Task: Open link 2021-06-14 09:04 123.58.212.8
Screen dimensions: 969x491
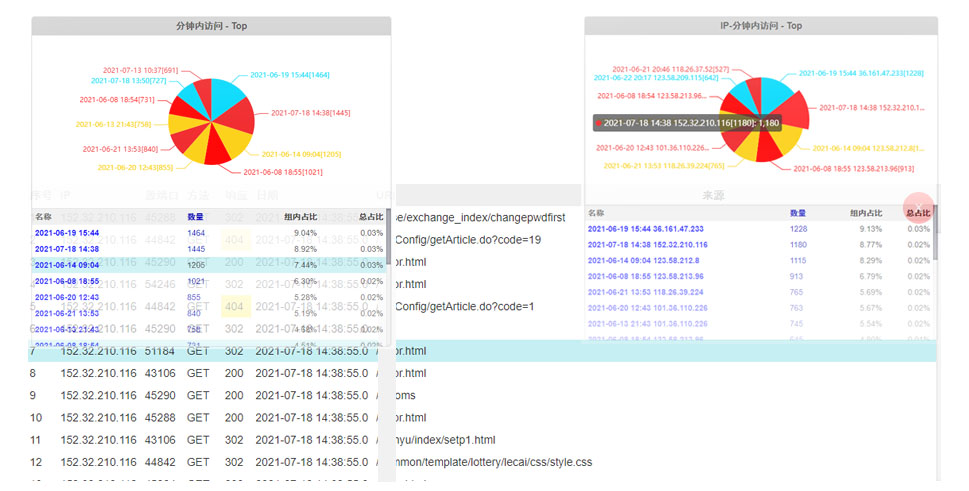Action: 643,261
